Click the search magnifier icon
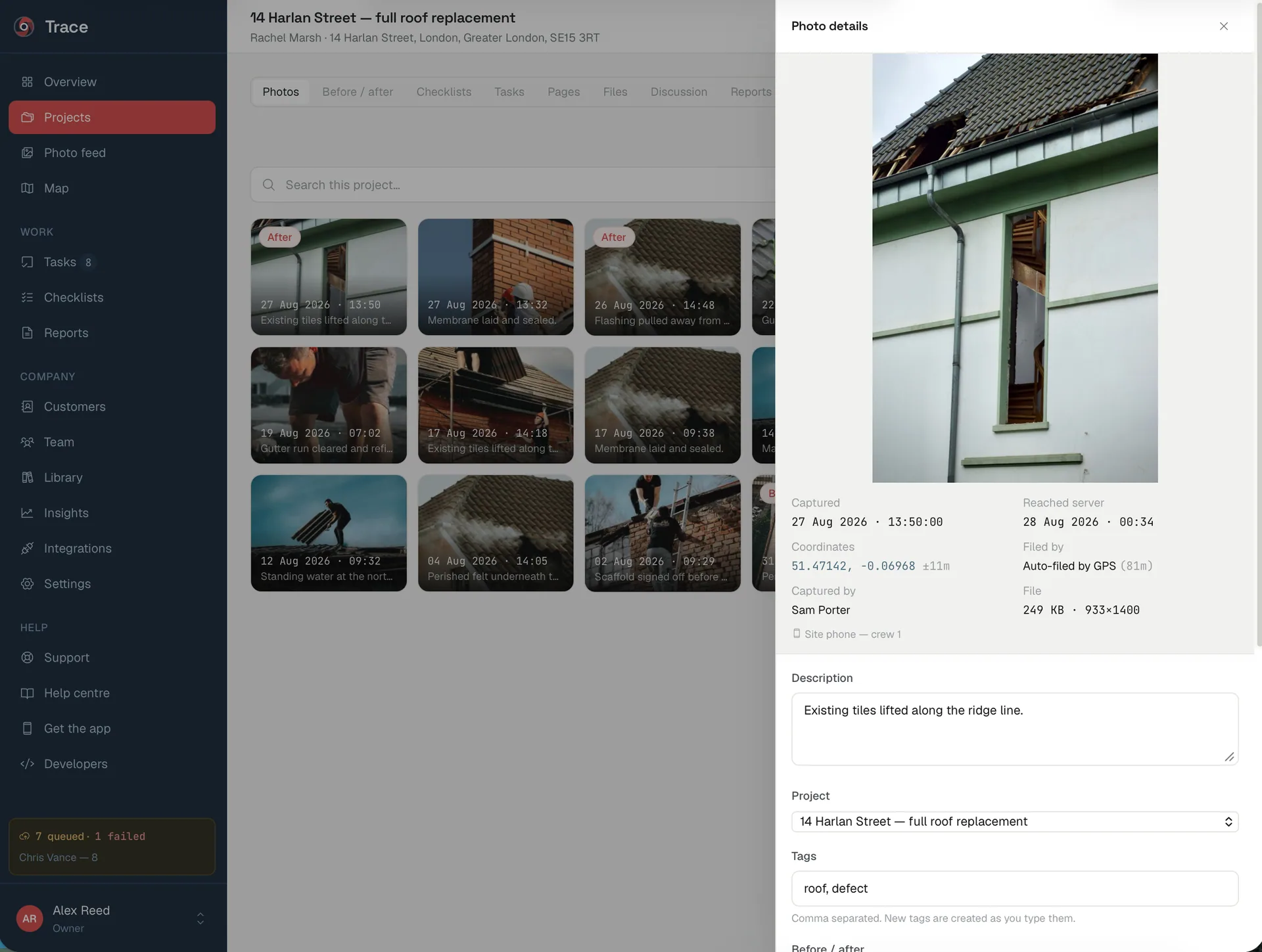Image resolution: width=1262 pixels, height=952 pixels. click(268, 185)
